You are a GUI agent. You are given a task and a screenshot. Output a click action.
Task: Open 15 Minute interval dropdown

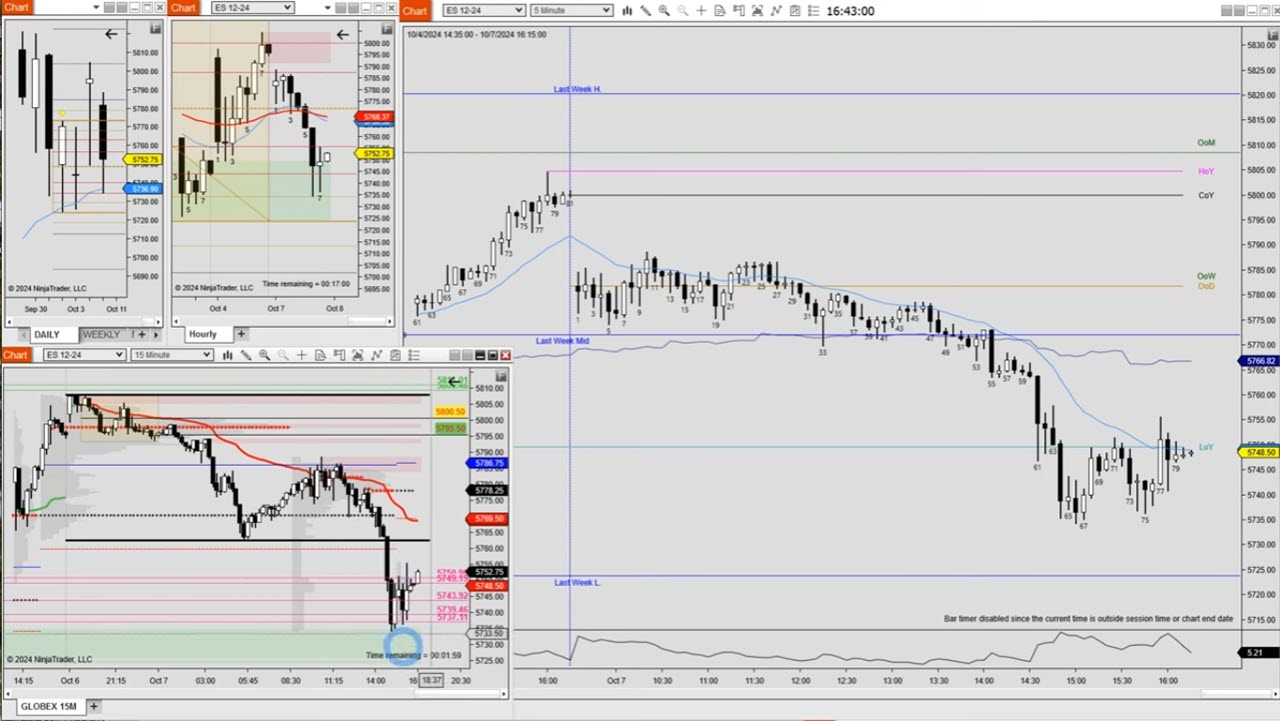coord(172,355)
